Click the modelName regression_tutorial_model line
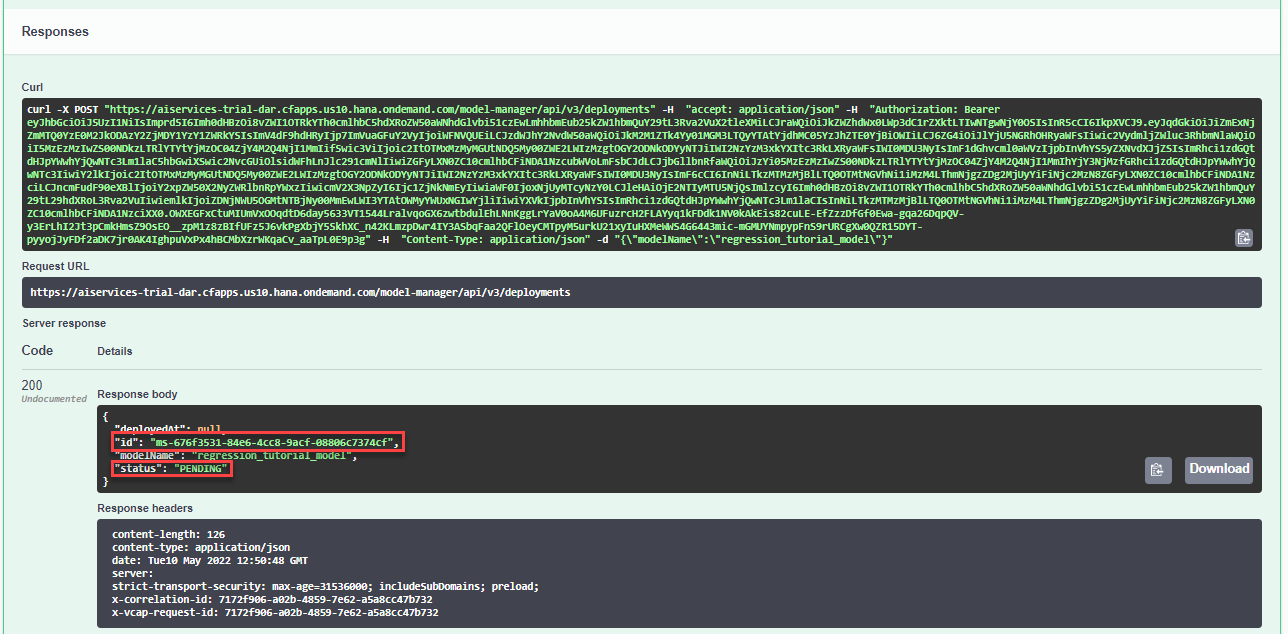 pos(237,455)
